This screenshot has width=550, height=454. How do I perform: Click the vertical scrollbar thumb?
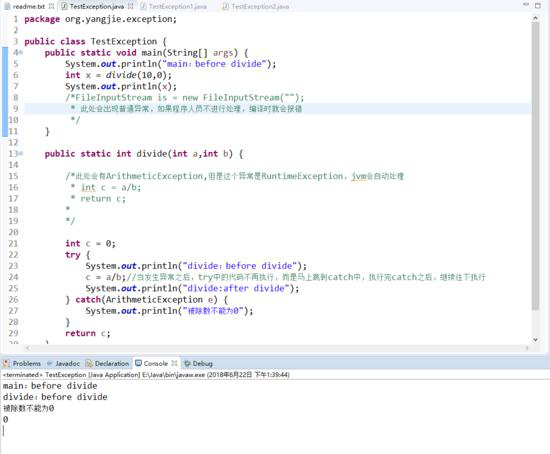click(535, 166)
